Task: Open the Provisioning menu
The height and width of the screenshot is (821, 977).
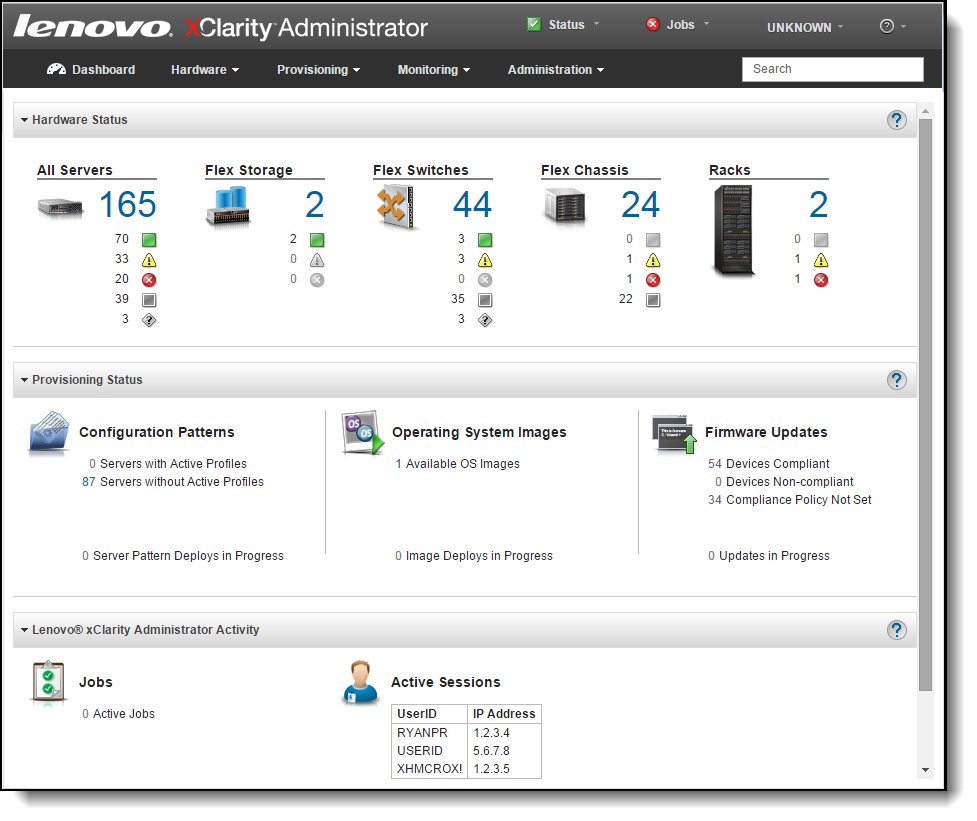Action: (318, 70)
